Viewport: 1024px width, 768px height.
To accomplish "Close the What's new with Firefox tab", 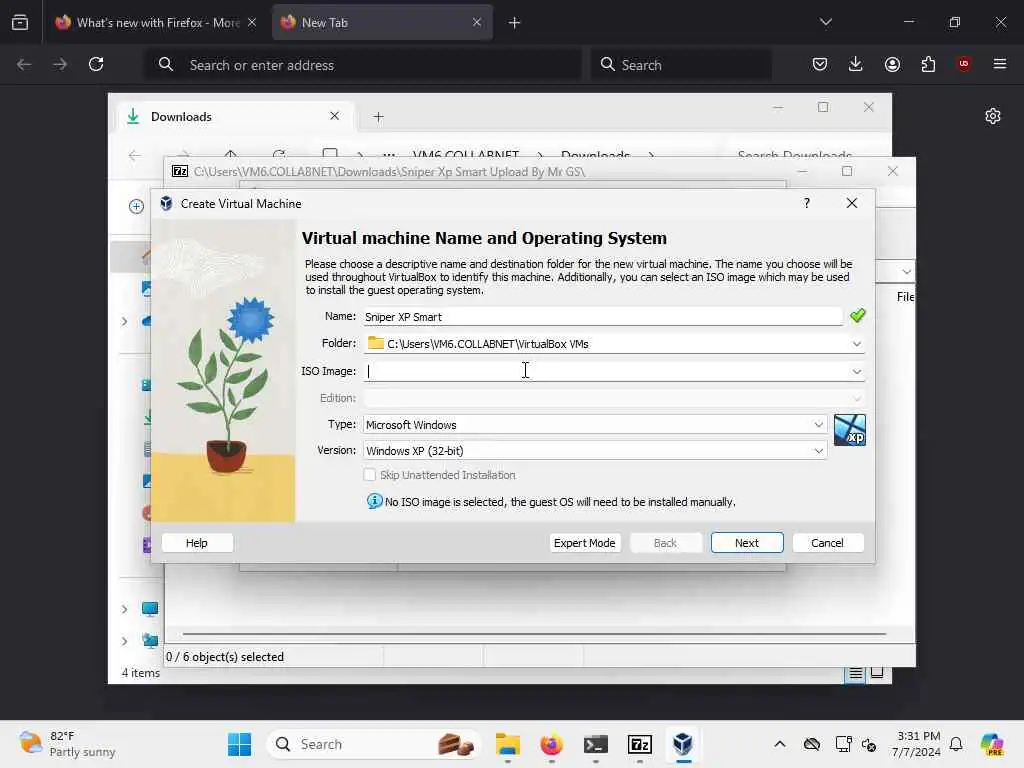I will coord(252,22).
